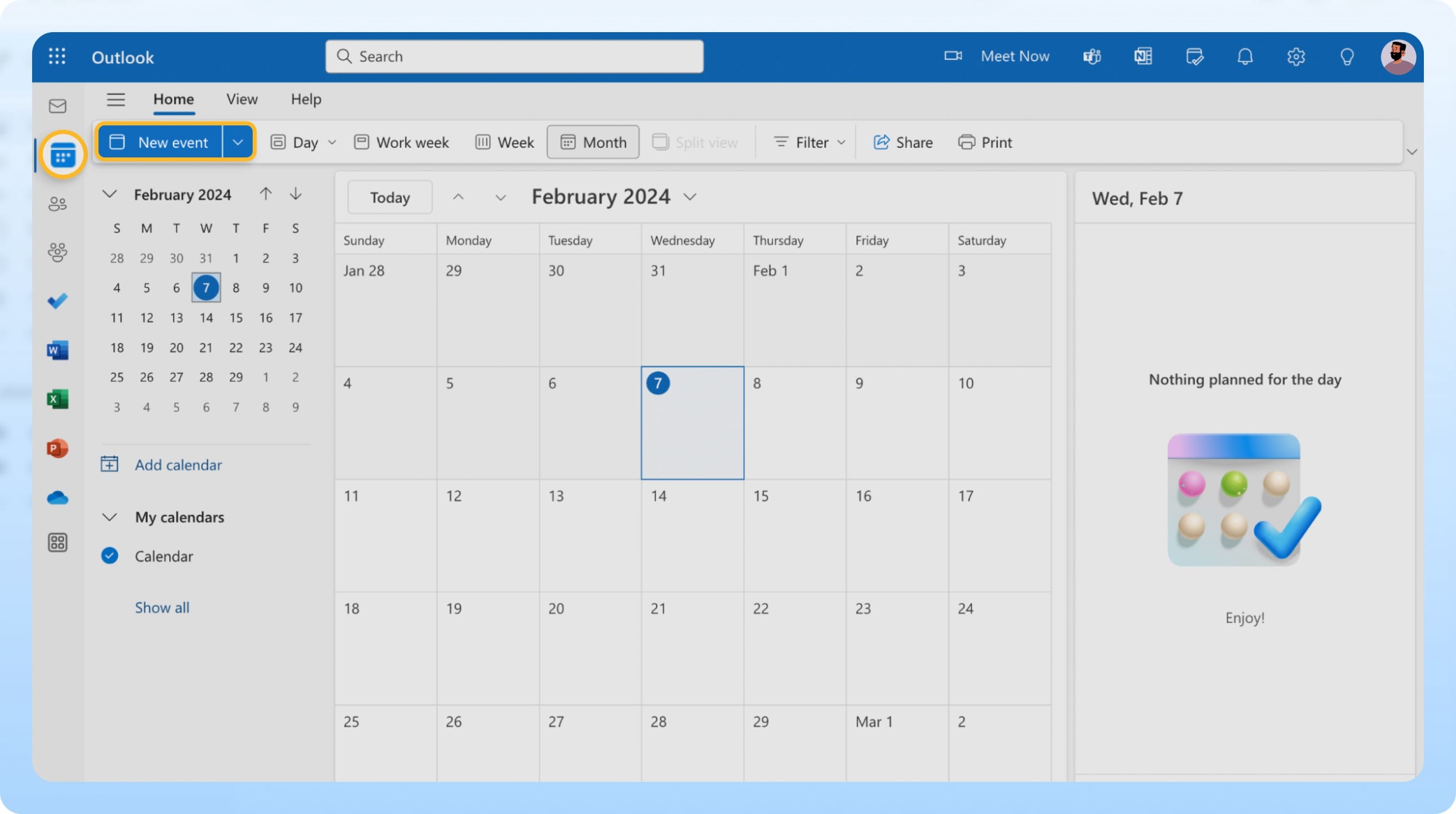Screen dimensions: 1456x814
Task: Click Mar 1 cell in main calendar
Action: [897, 744]
